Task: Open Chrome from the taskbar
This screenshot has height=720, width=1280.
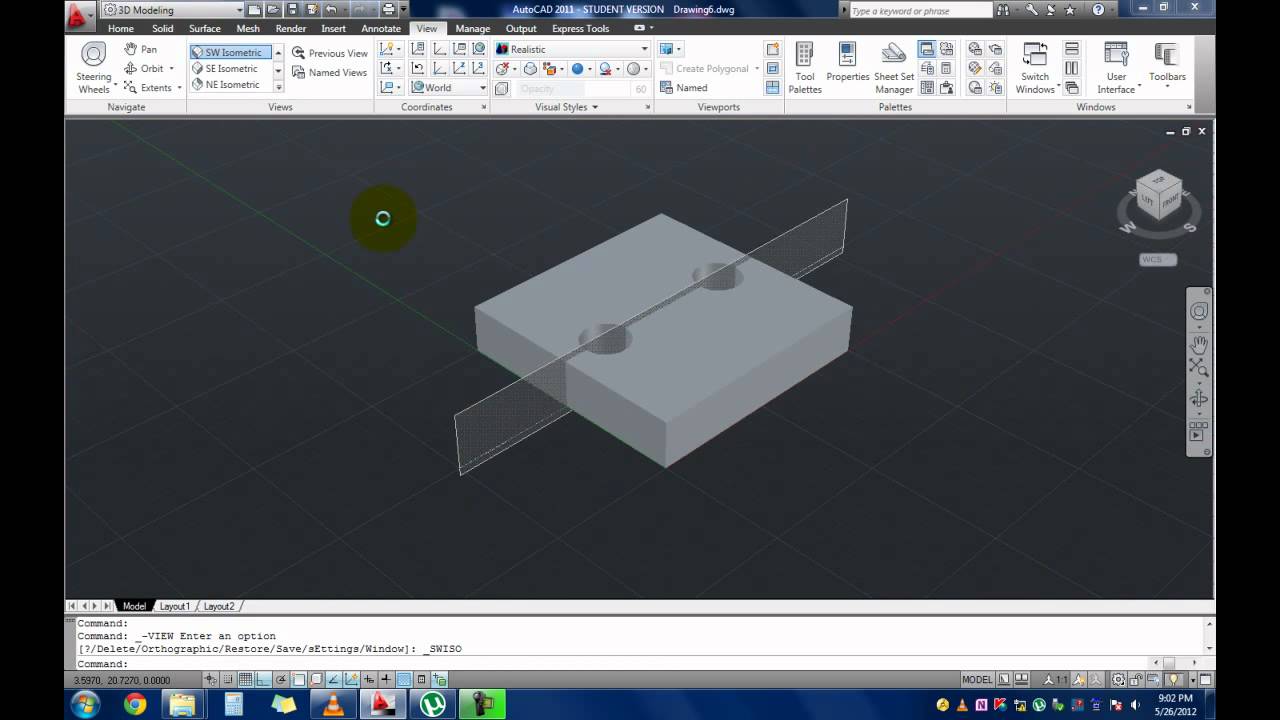Action: tap(134, 704)
